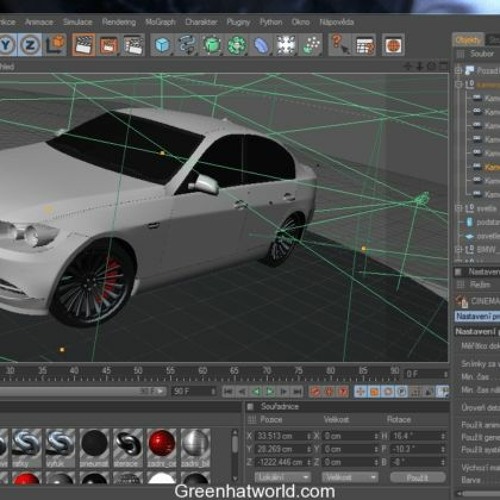The width and height of the screenshot is (500, 500).
Task: Click the table and question mark icon
Action: (365, 45)
